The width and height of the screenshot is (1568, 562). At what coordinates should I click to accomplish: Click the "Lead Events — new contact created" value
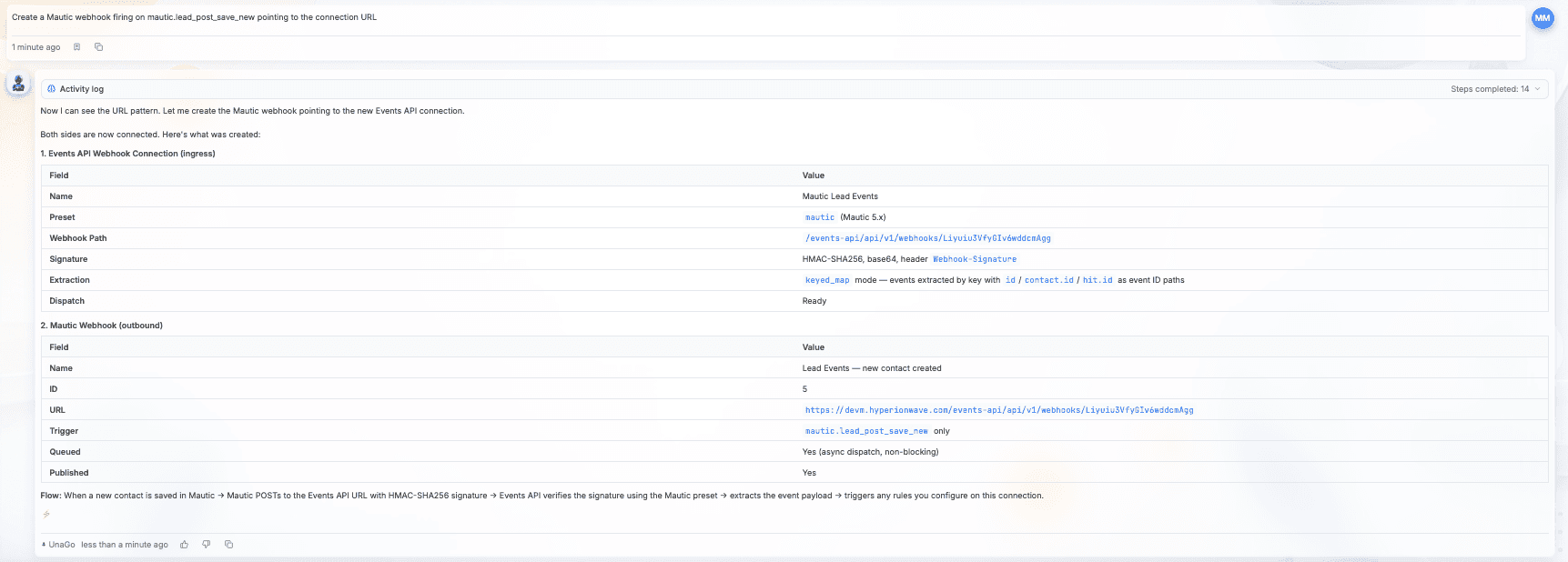[872, 368]
